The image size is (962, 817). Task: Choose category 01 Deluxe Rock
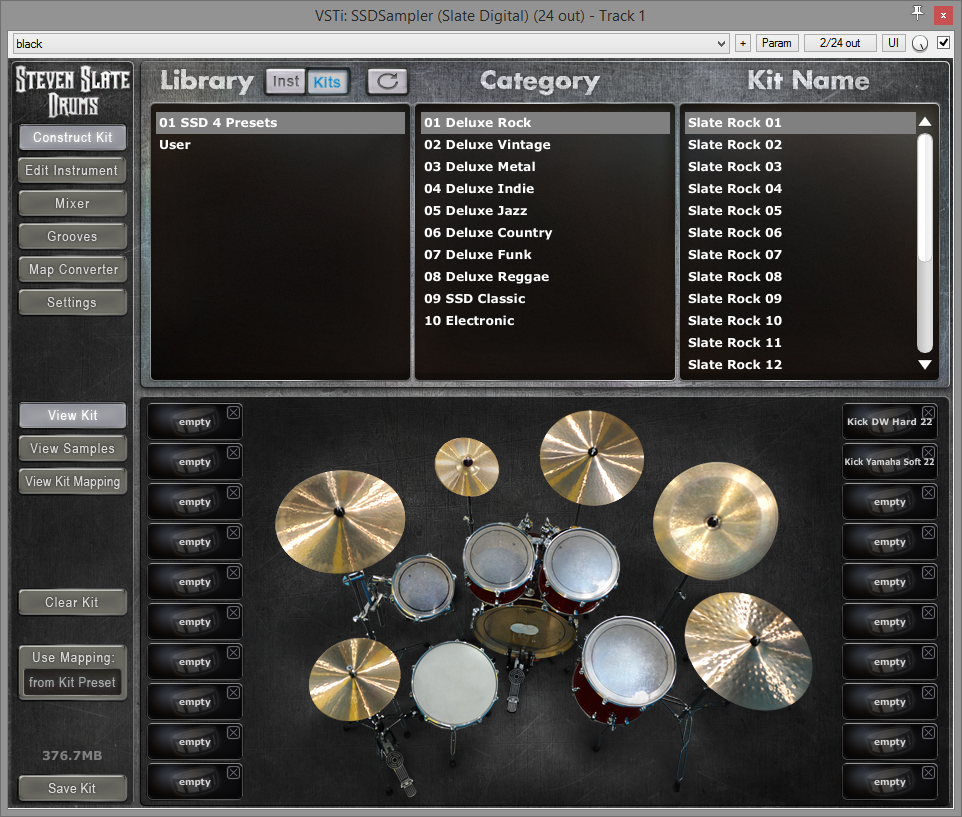coord(545,123)
